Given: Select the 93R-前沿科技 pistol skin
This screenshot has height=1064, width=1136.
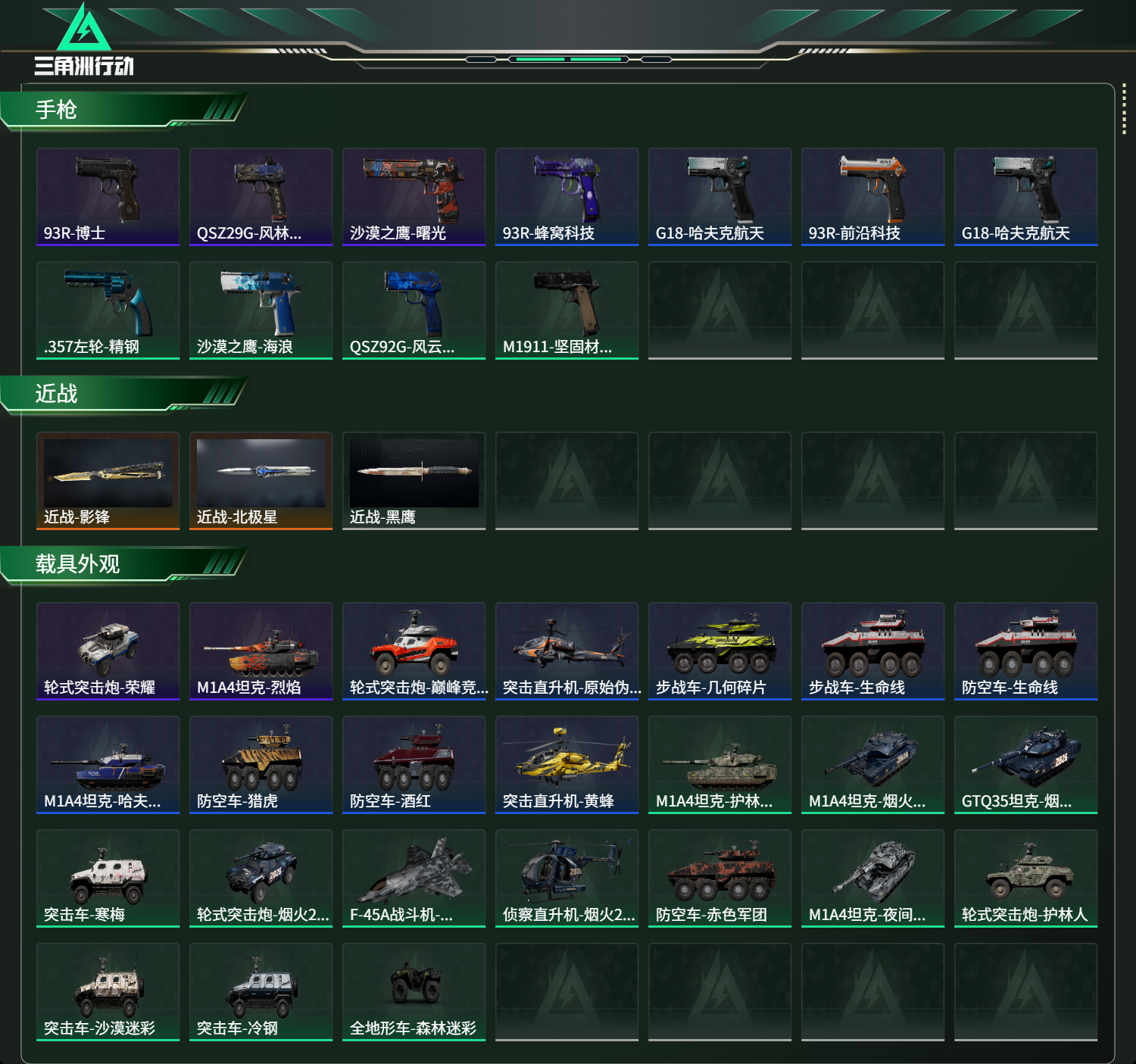Looking at the screenshot, I should point(873,197).
